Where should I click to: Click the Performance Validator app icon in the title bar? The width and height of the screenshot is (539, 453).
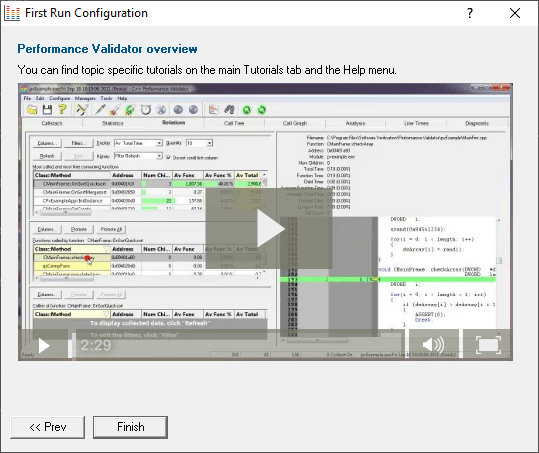[12, 13]
